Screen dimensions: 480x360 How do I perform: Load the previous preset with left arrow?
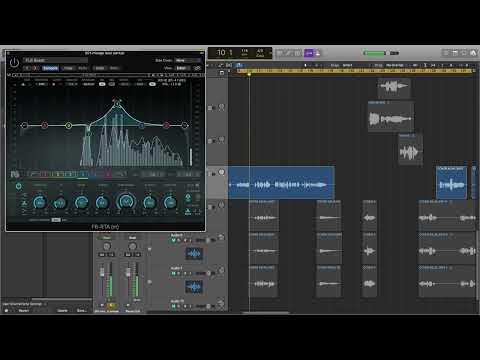point(28,68)
